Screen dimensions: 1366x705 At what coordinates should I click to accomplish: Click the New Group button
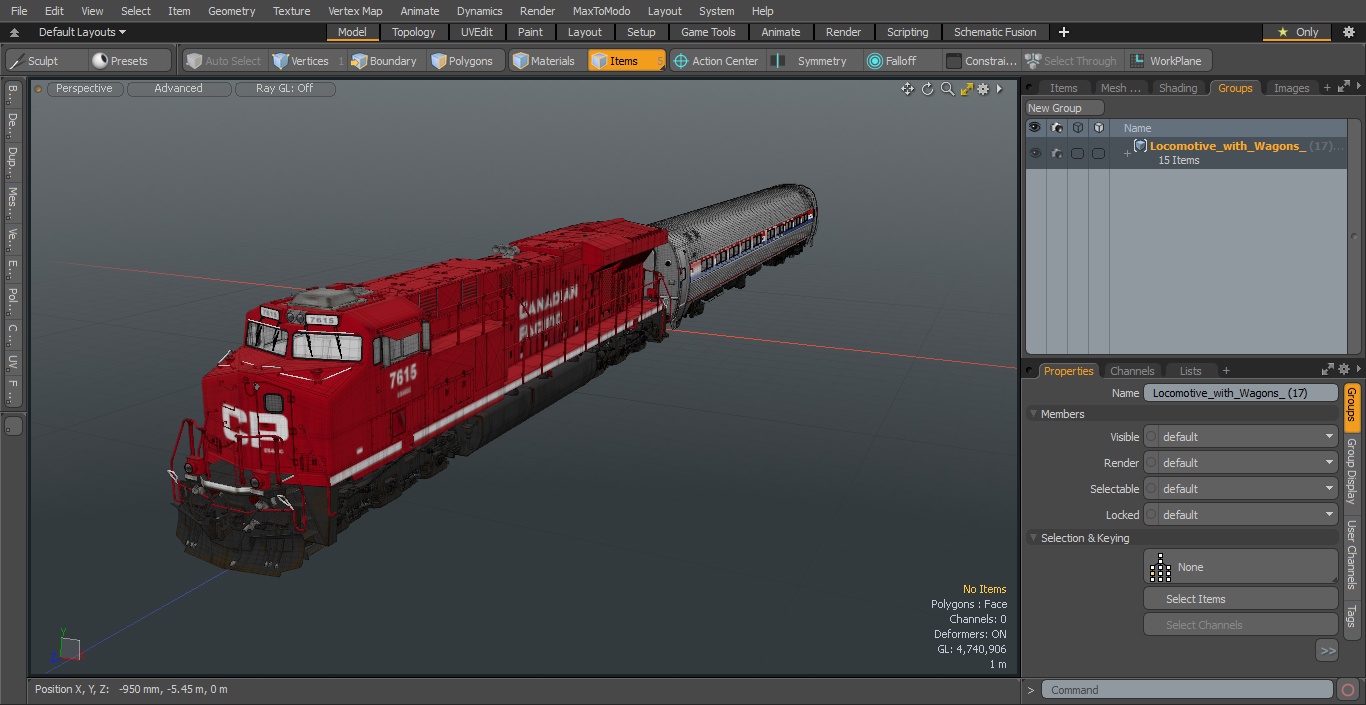point(1064,108)
